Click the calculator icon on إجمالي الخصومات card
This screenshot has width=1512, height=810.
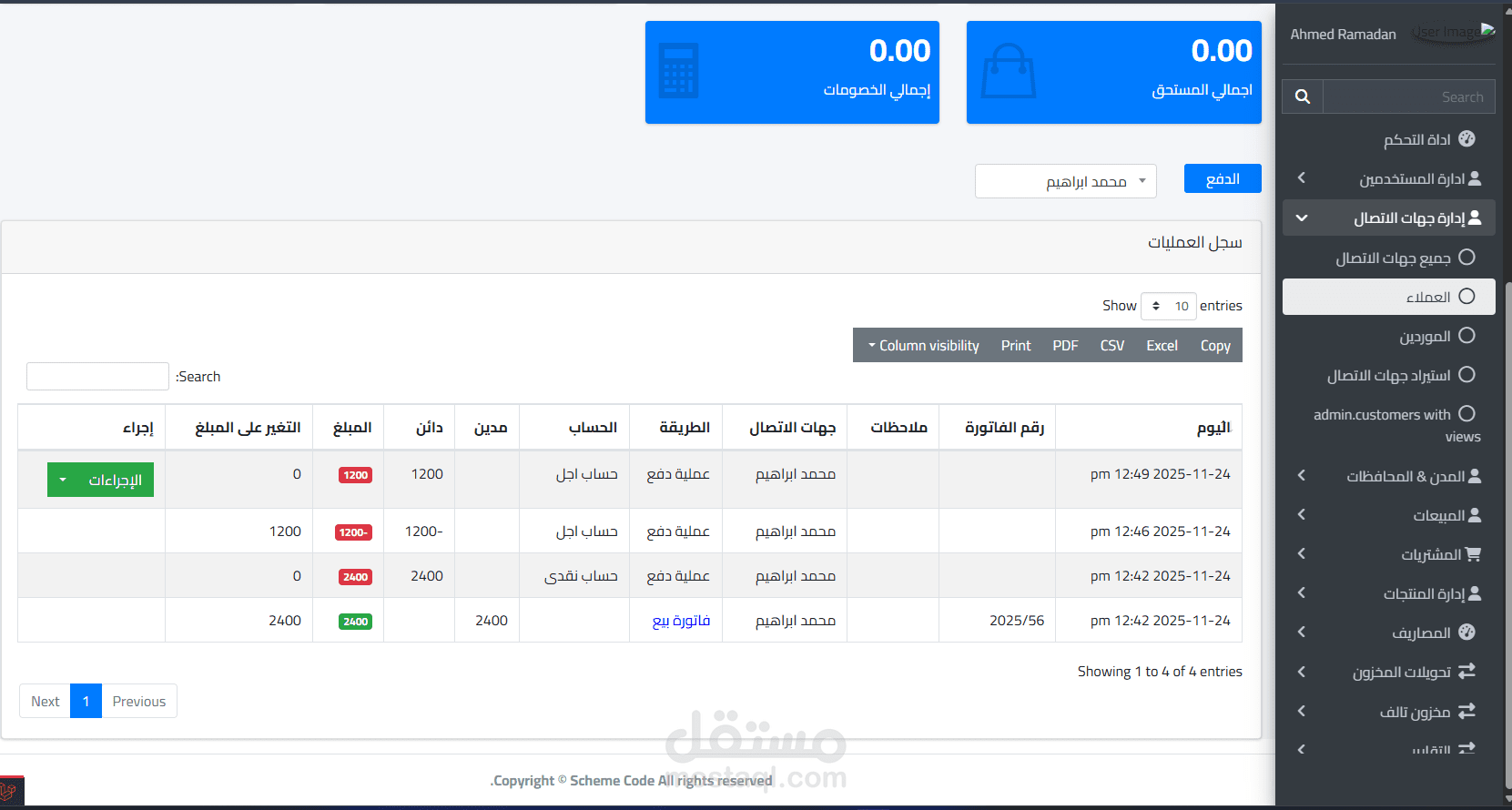[x=678, y=71]
